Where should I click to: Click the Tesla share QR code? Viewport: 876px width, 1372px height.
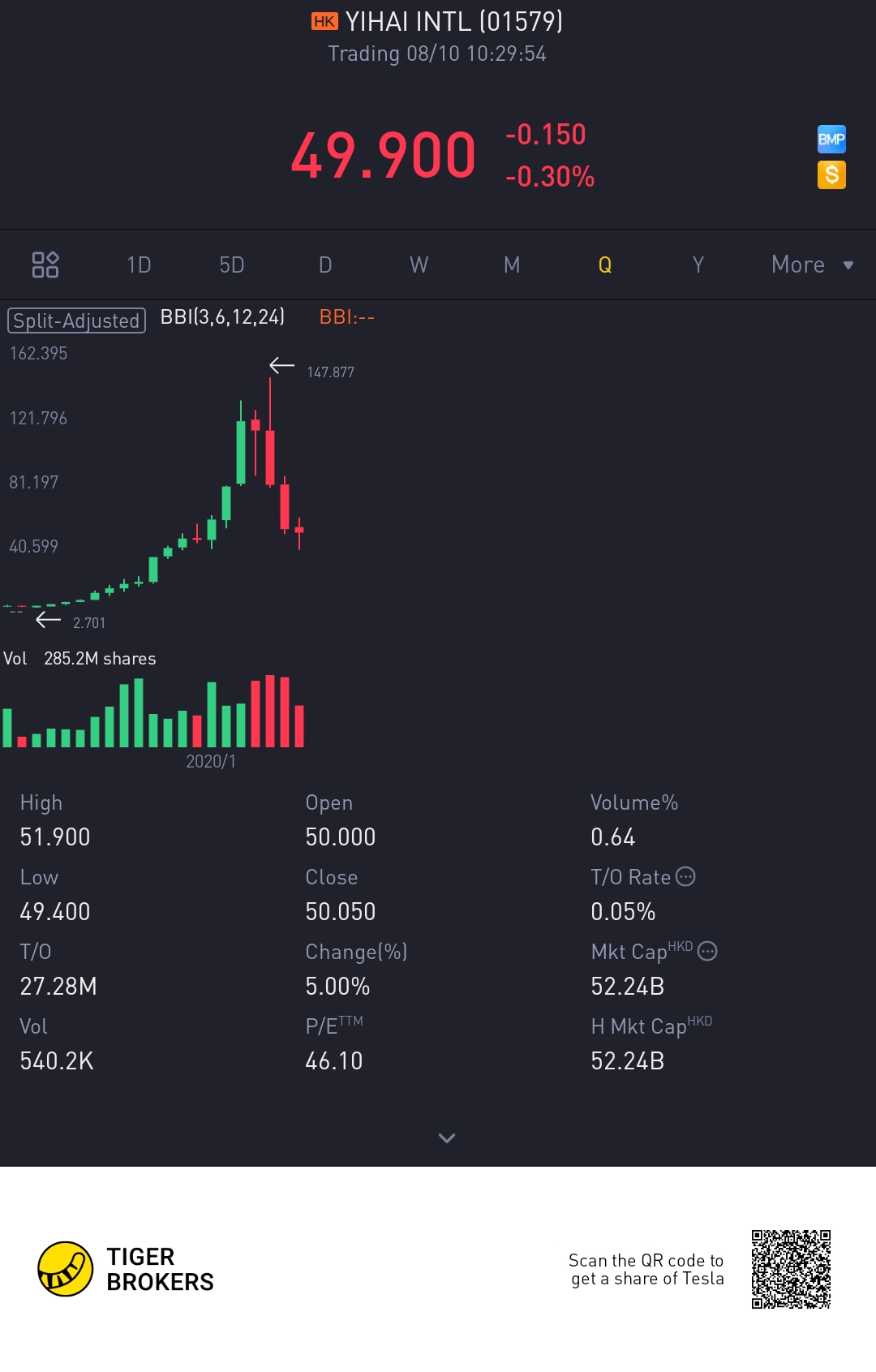point(791,1269)
